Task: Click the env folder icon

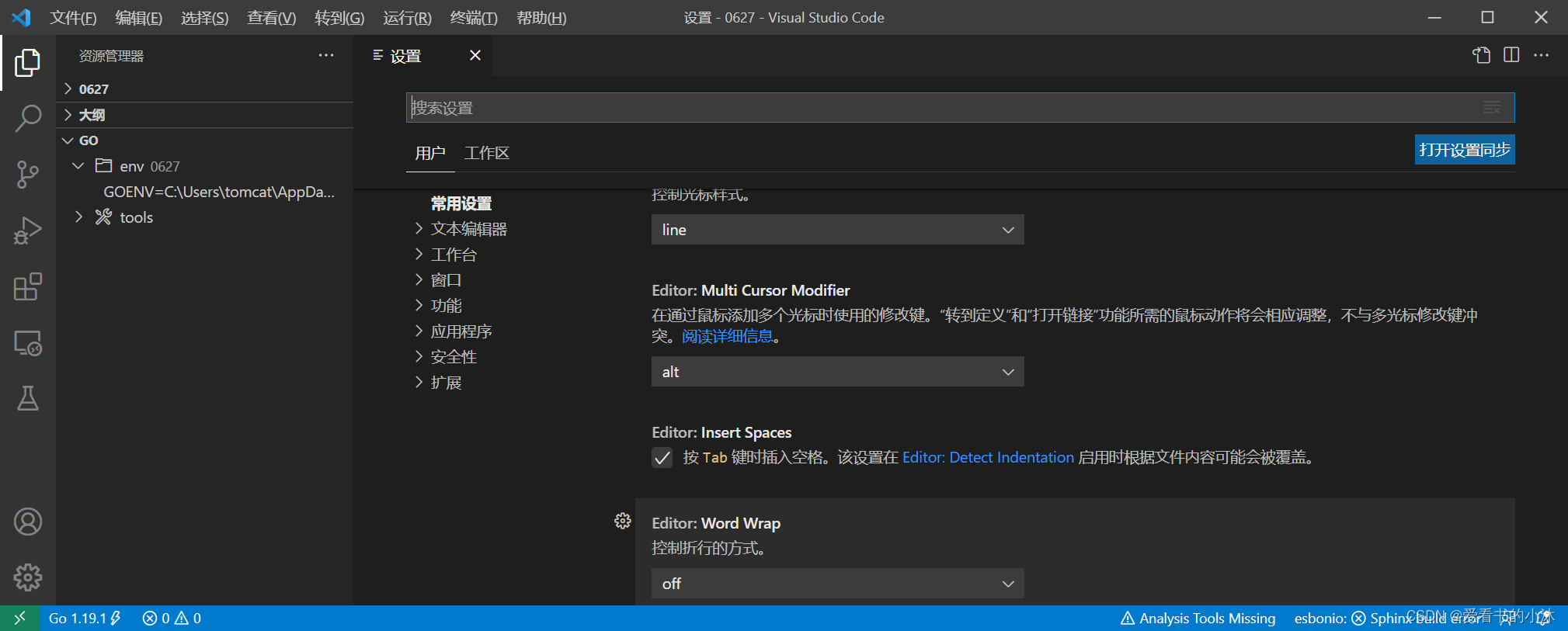Action: 104,165
